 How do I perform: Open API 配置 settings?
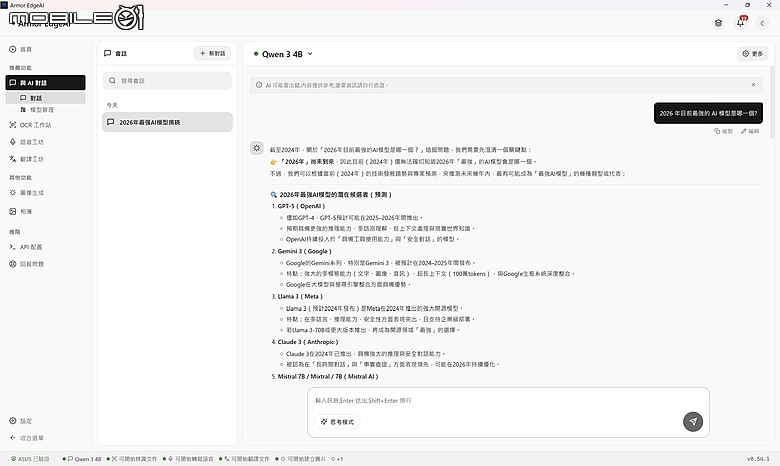pyautogui.click(x=26, y=247)
